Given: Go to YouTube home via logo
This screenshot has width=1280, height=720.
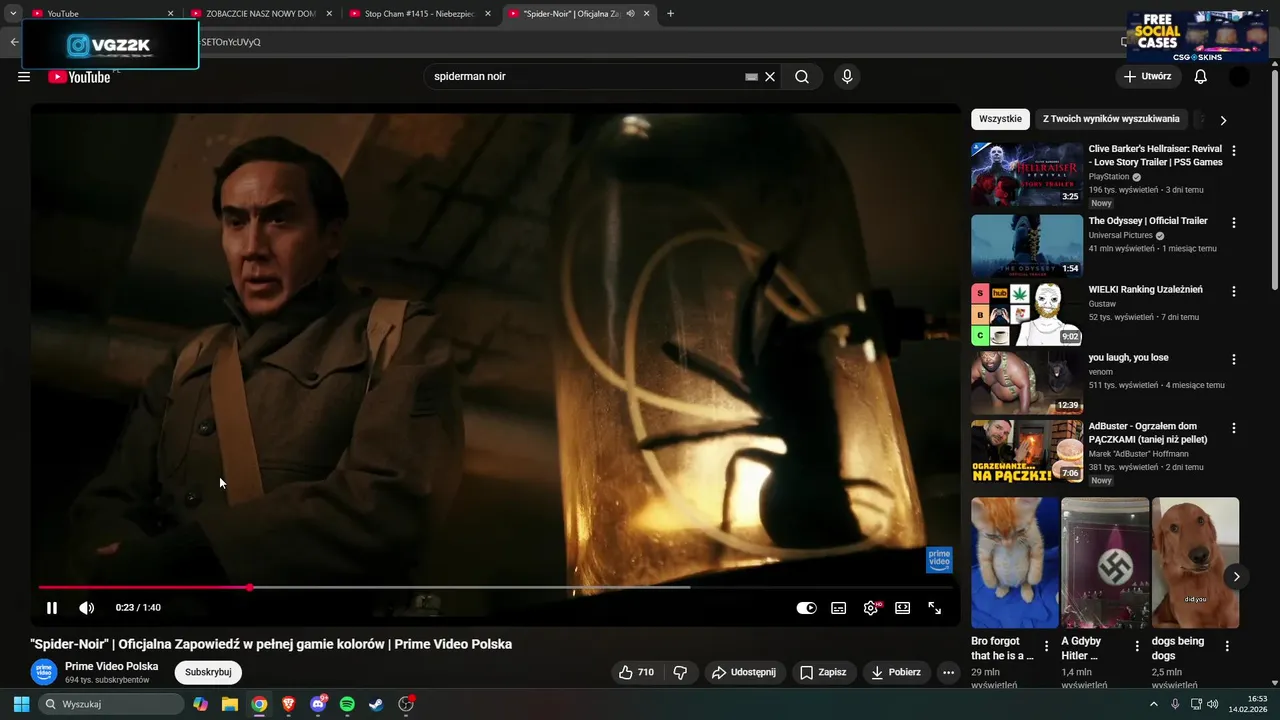Looking at the screenshot, I should 79,77.
